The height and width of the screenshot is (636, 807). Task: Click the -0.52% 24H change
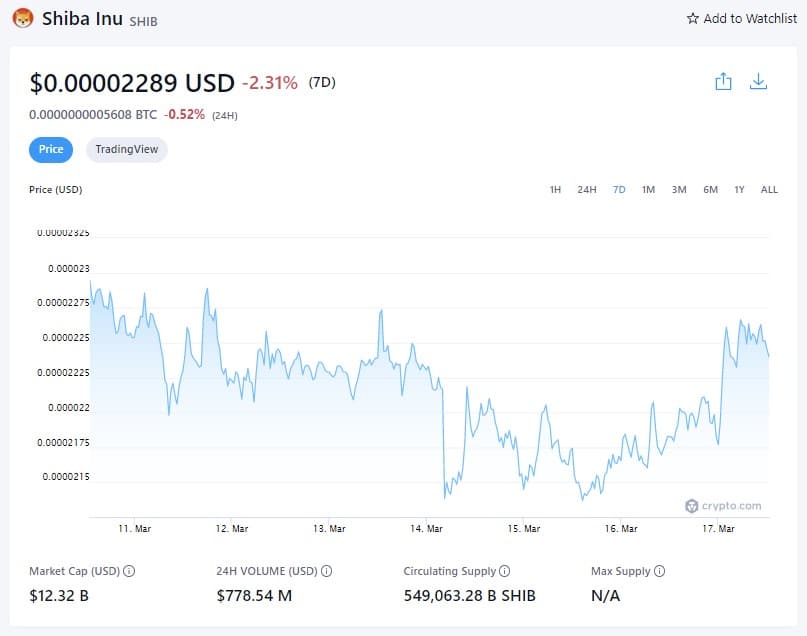click(x=184, y=114)
